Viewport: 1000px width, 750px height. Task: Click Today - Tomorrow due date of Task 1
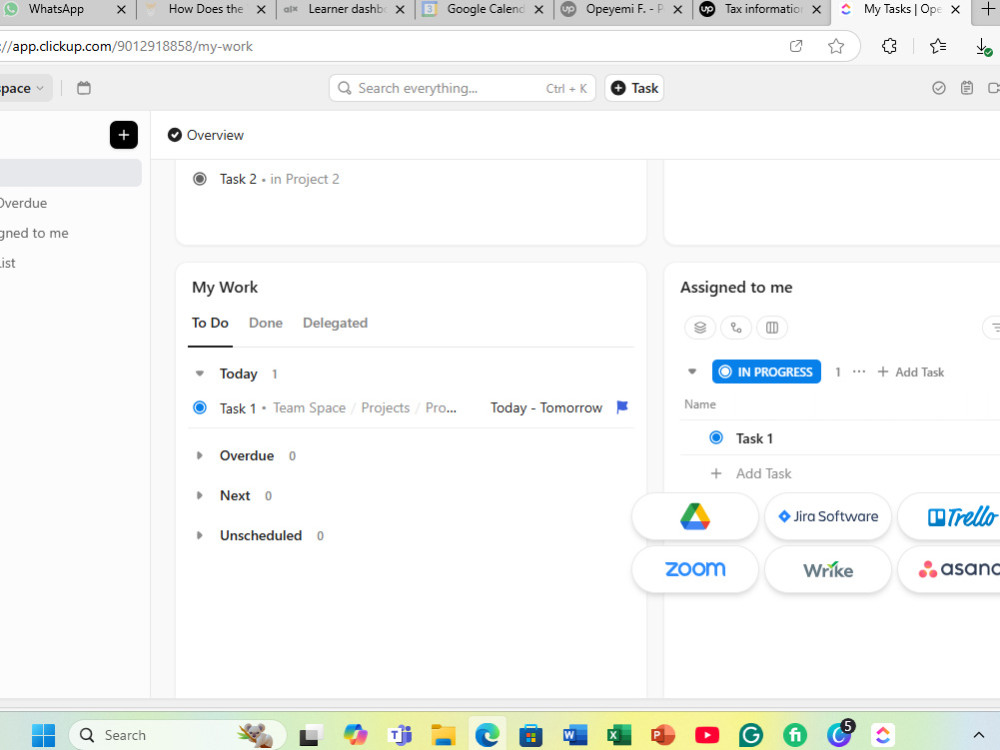[546, 408]
